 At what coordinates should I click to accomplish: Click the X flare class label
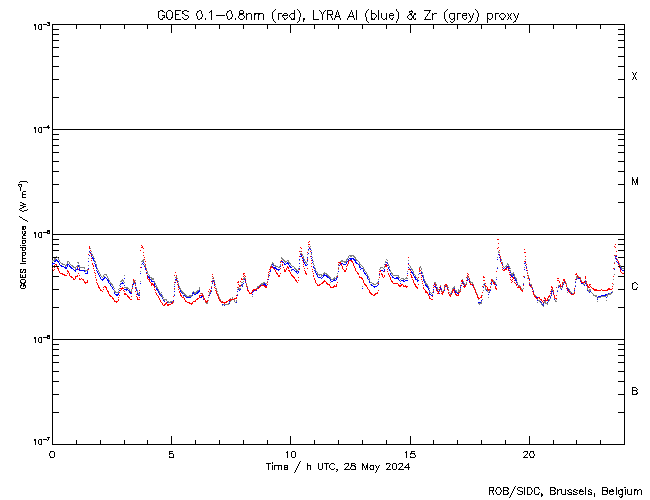[635, 77]
